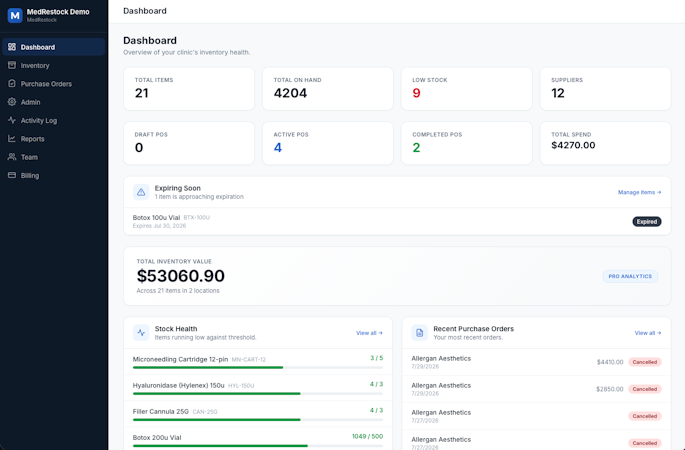This screenshot has width=685, height=450.
Task: Click the Recent Purchase Orders document icon
Action: (x=419, y=333)
